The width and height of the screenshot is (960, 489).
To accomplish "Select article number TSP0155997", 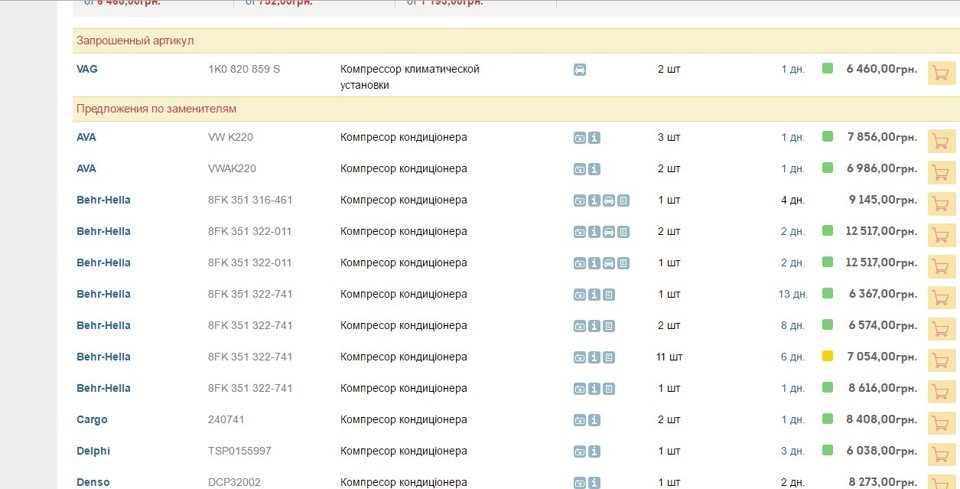I will coord(239,451).
